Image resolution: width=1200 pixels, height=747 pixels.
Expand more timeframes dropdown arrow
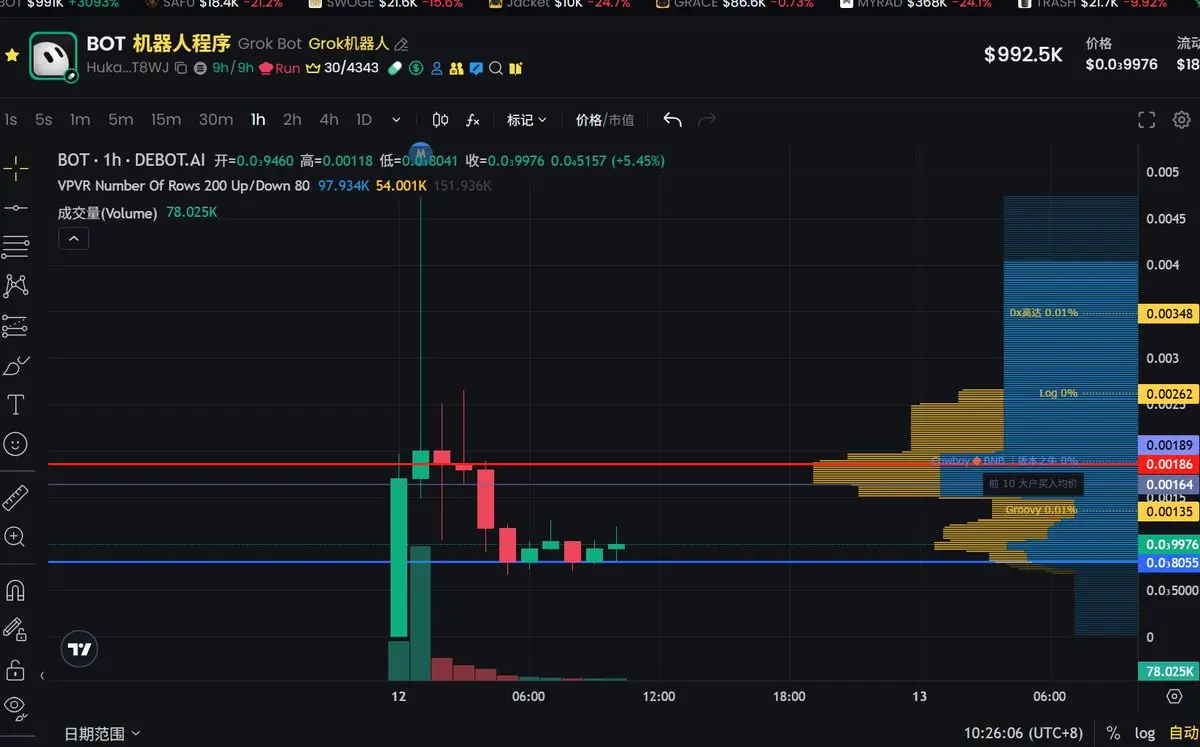[x=396, y=120]
